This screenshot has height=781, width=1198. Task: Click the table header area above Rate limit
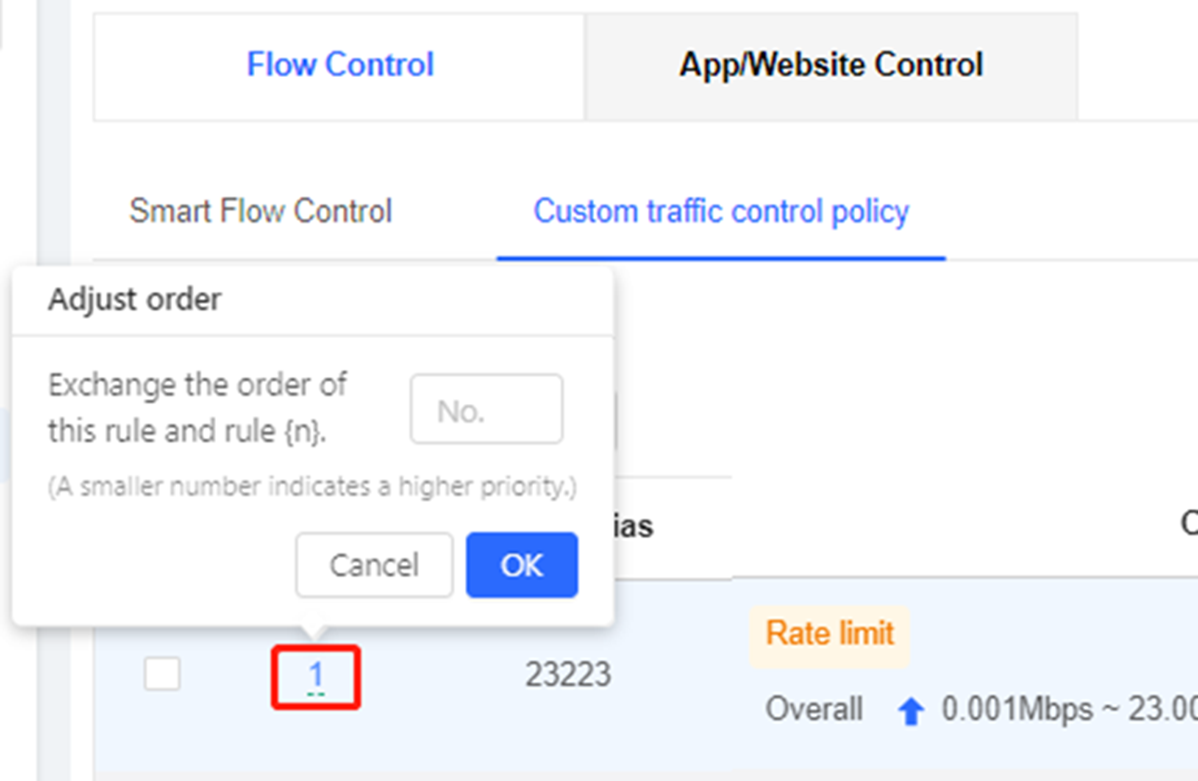tap(829, 525)
